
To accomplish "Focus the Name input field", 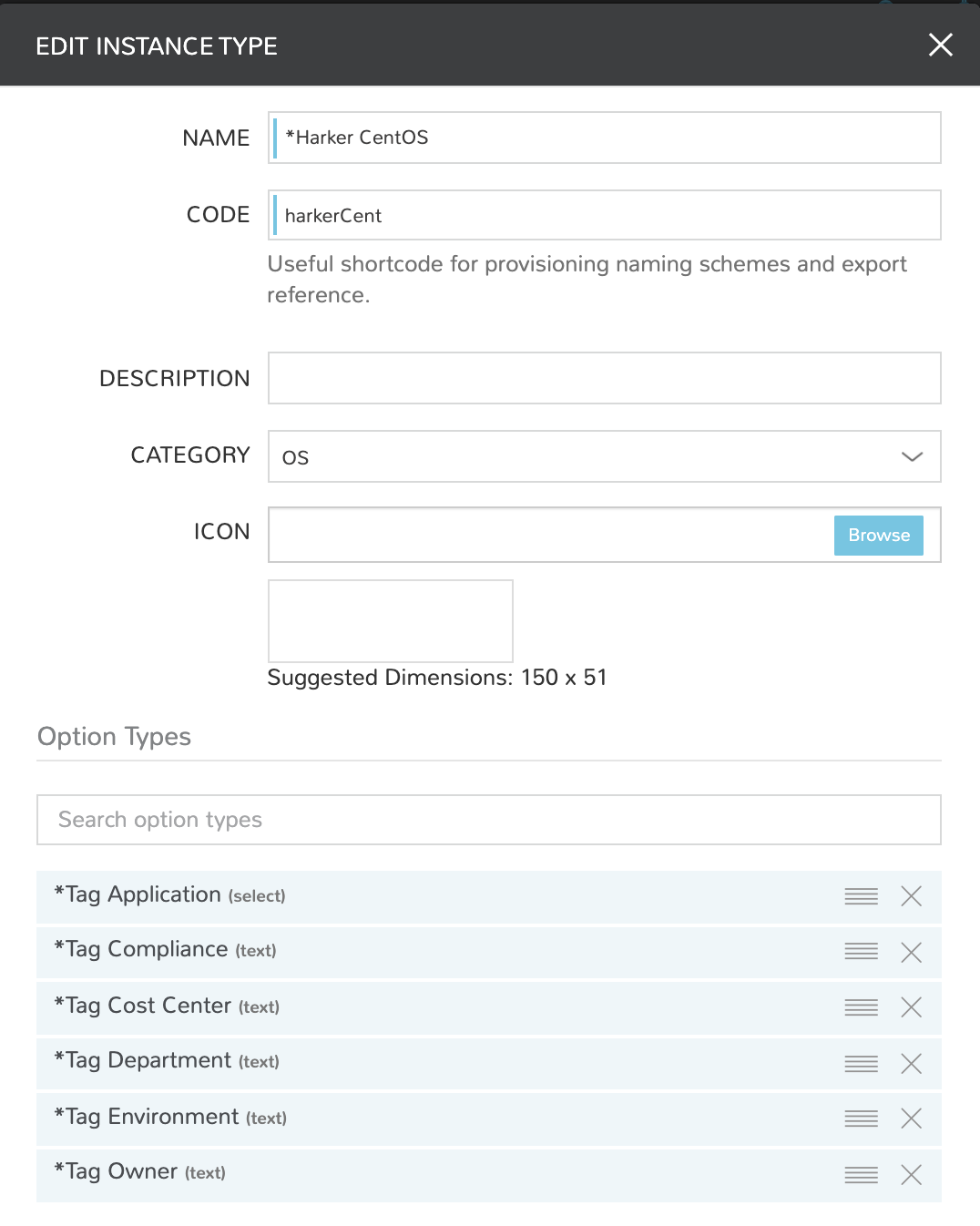I will click(x=604, y=138).
